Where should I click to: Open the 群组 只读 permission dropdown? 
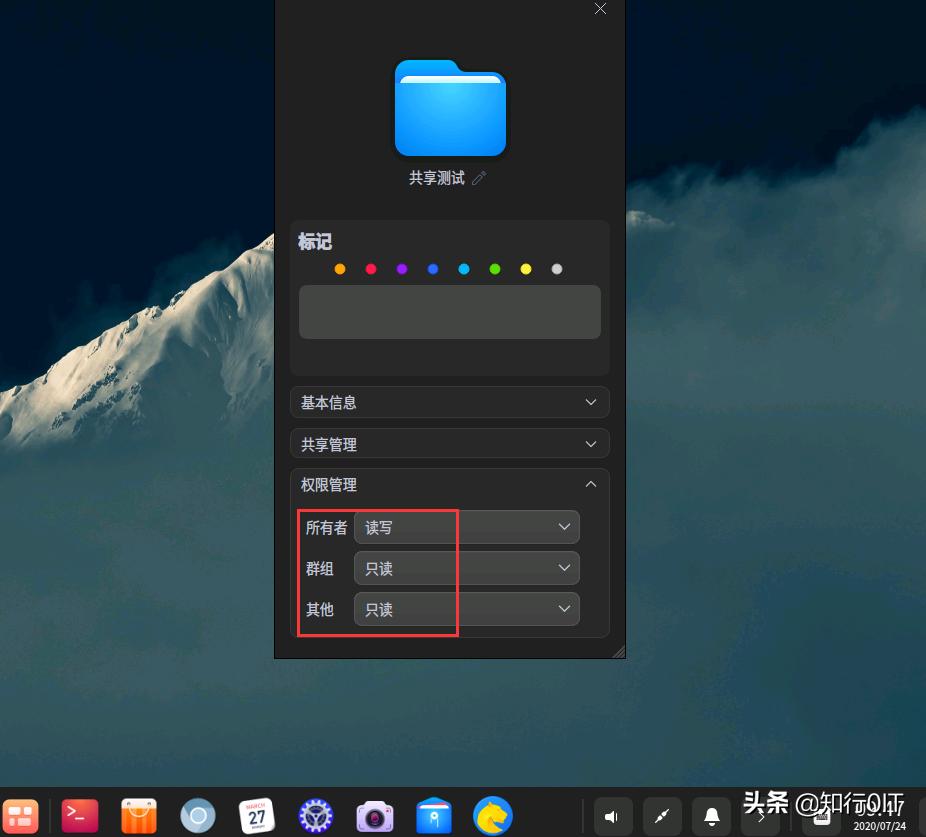coord(465,568)
